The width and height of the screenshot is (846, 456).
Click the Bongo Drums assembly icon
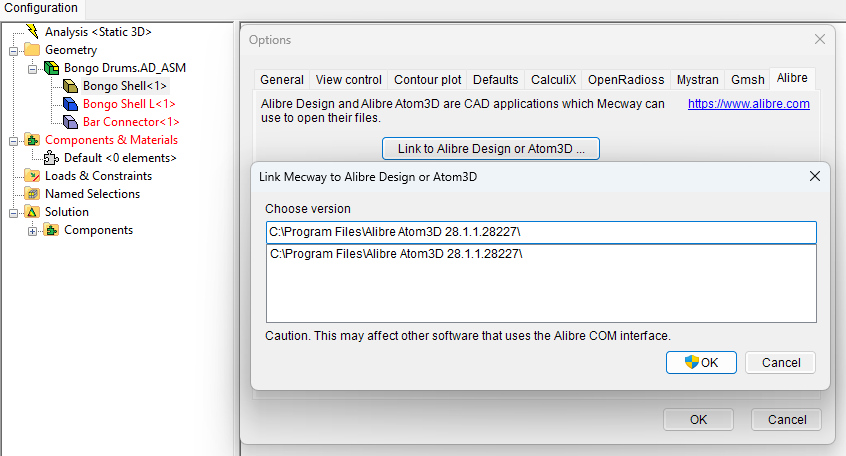coord(51,68)
